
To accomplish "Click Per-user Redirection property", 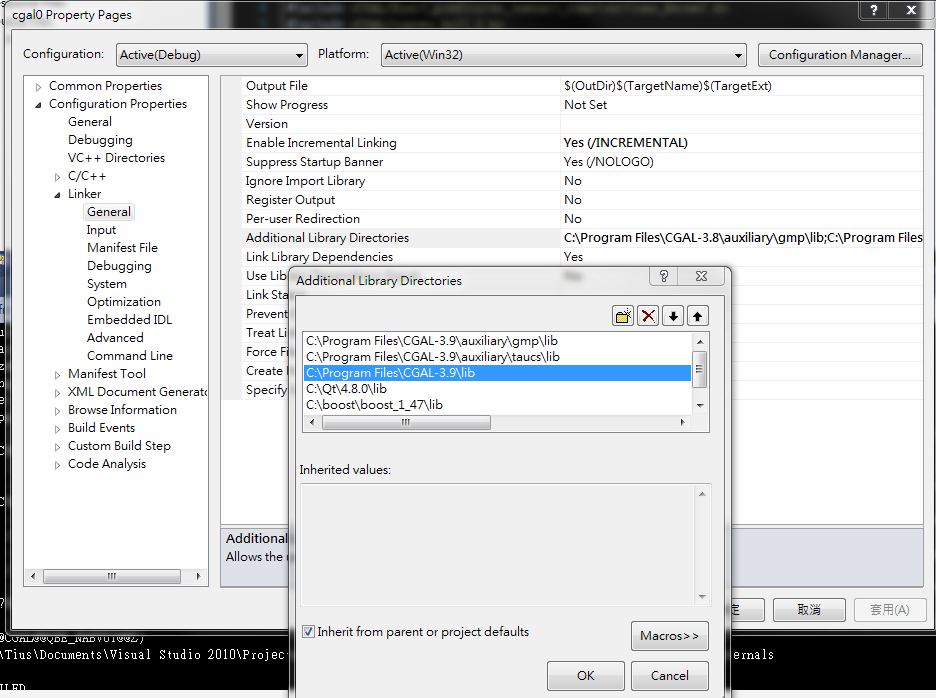I will [x=582, y=219].
